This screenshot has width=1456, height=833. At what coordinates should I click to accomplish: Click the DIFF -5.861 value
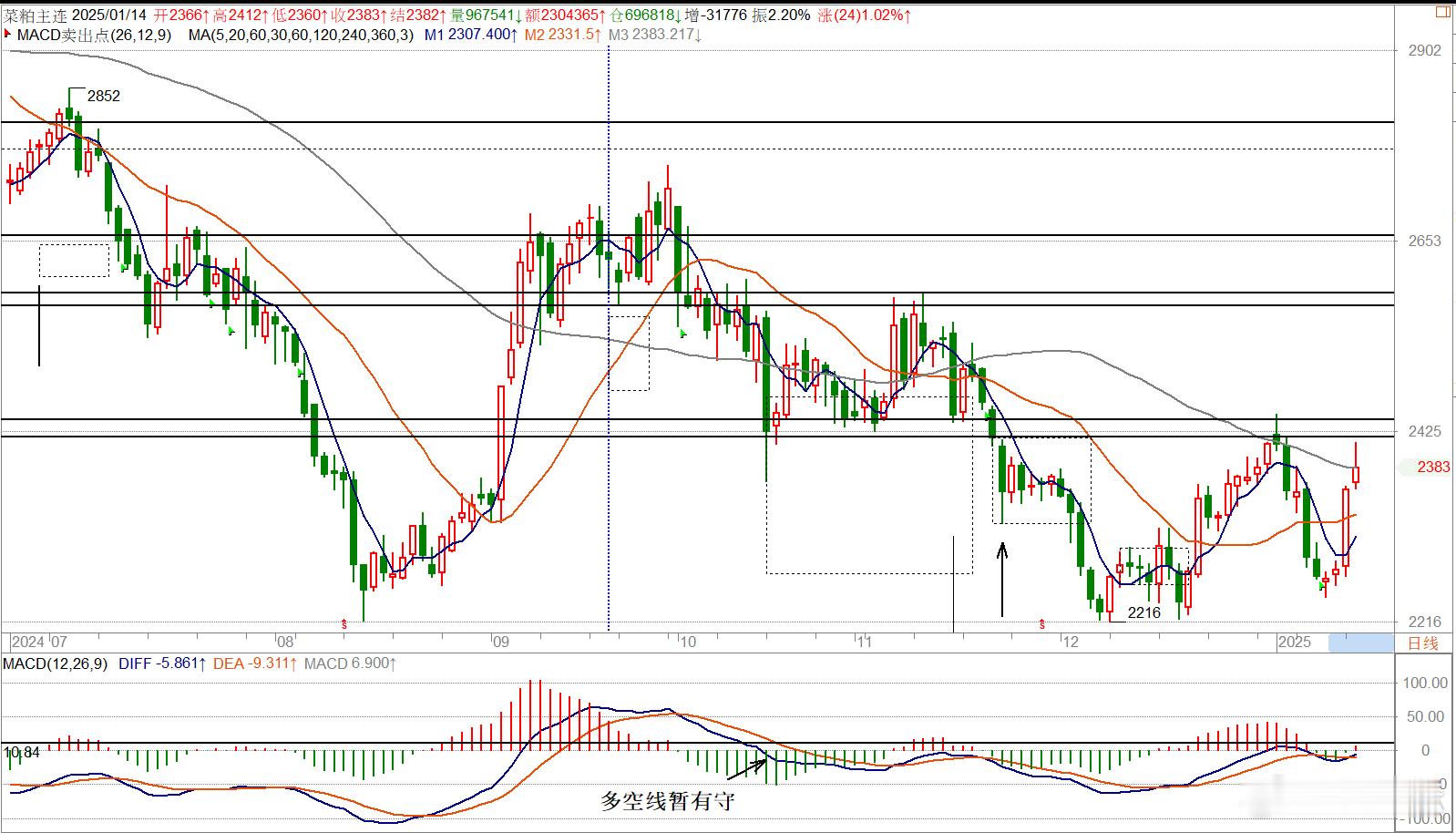pos(162,663)
